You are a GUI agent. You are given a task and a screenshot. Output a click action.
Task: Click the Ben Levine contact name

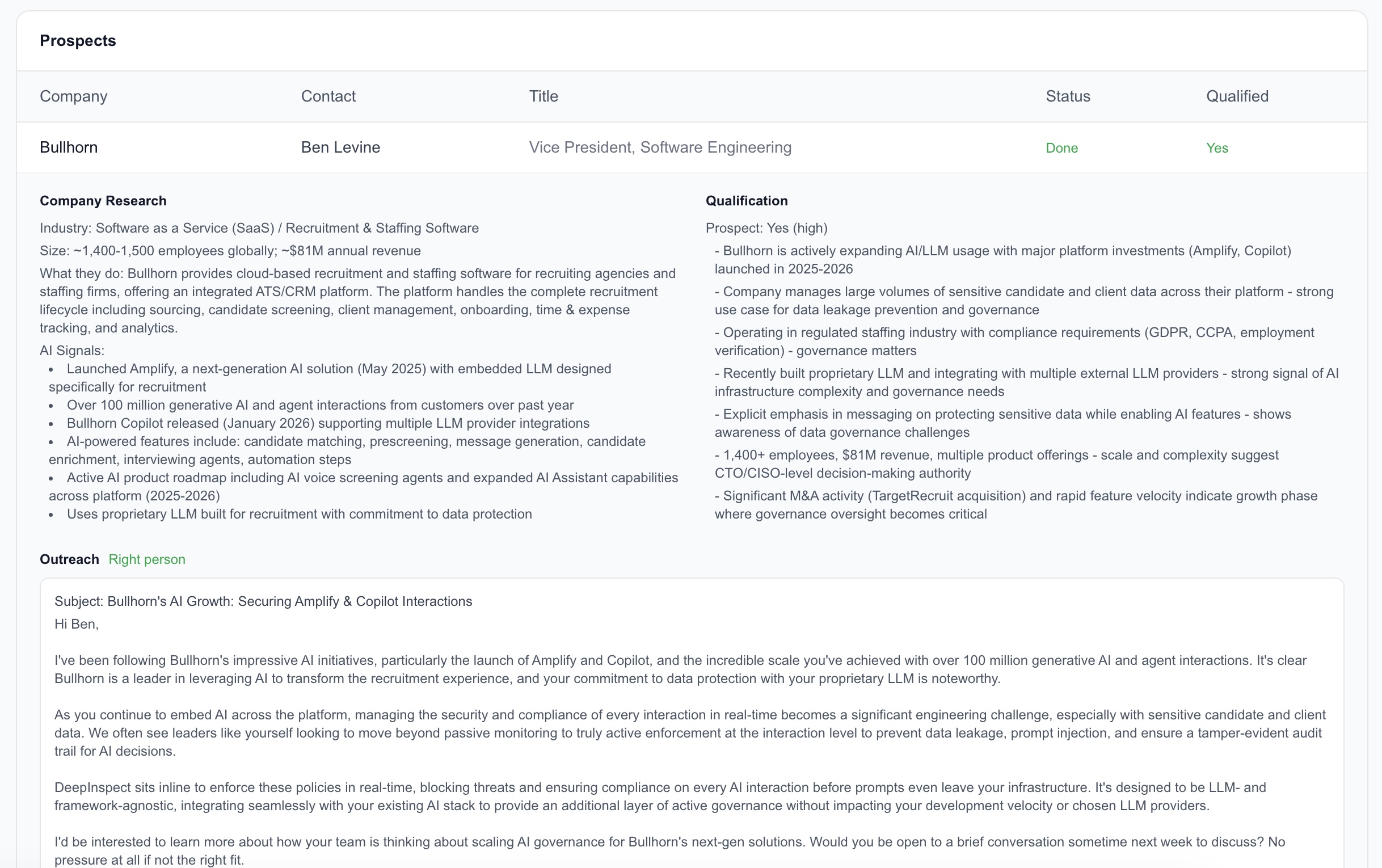coord(340,147)
